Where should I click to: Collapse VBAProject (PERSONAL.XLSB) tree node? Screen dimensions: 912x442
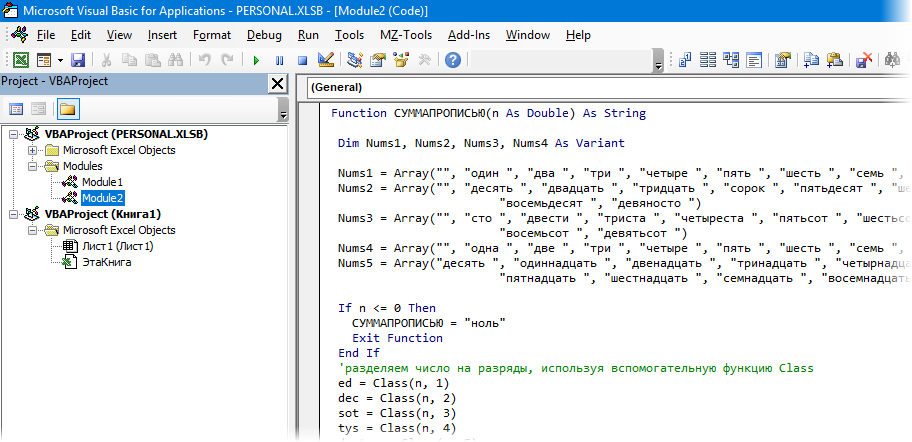14,134
